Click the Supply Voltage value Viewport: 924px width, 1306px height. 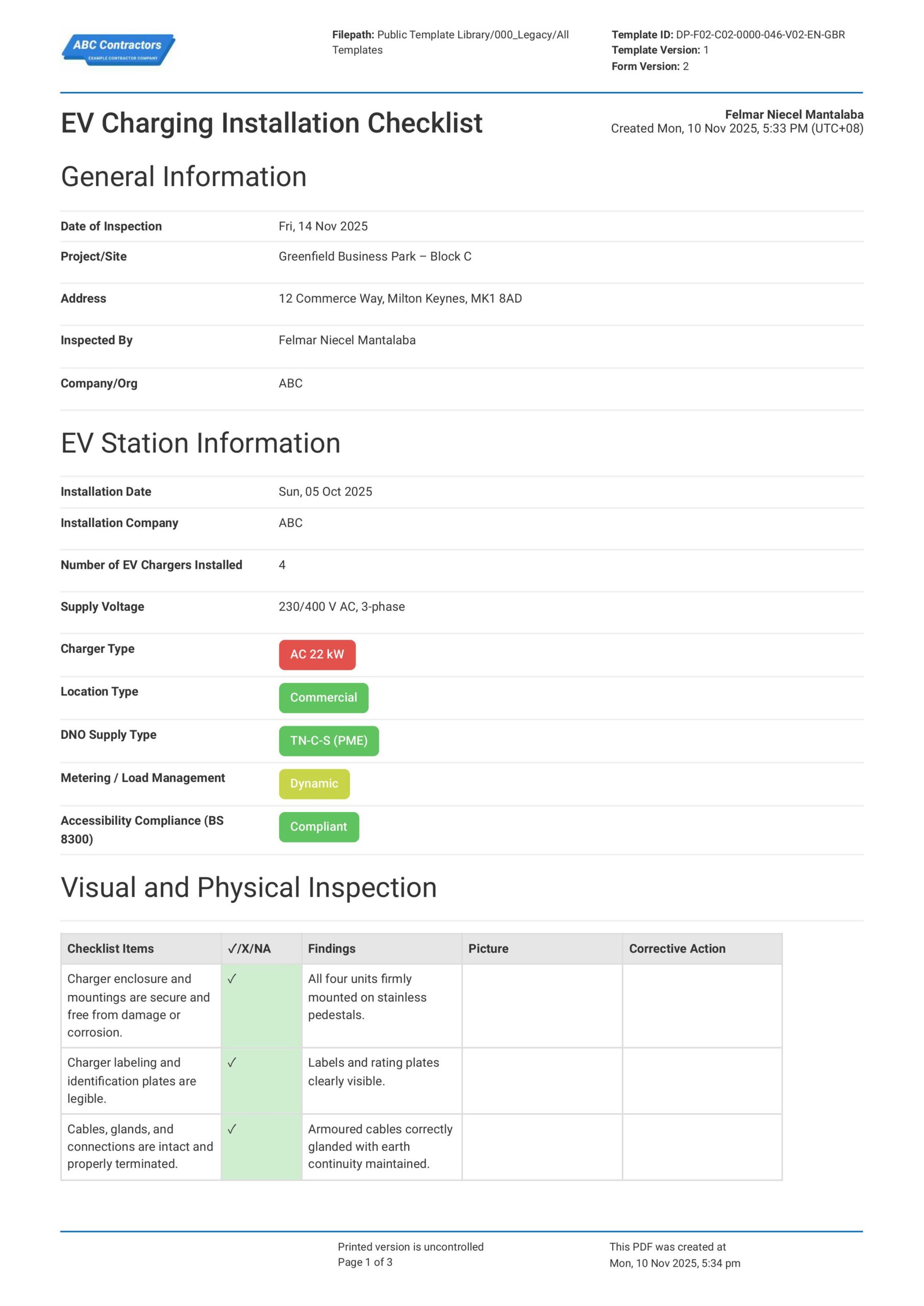point(341,607)
